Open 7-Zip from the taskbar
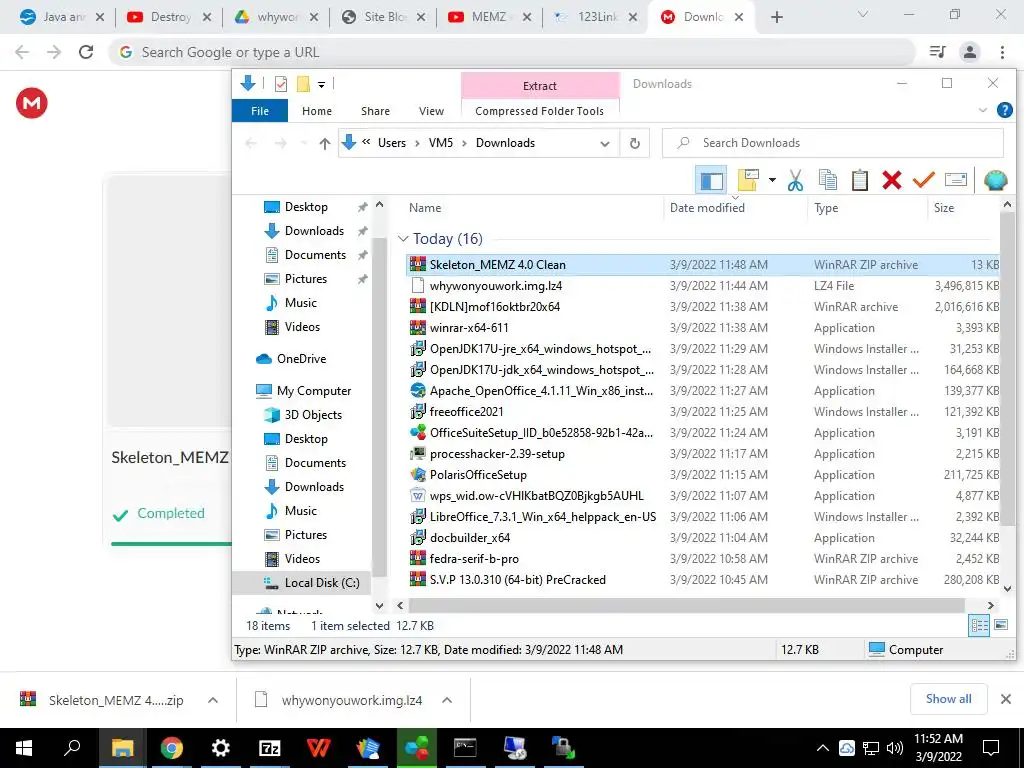Viewport: 1024px width, 768px height. pyautogui.click(x=270, y=748)
